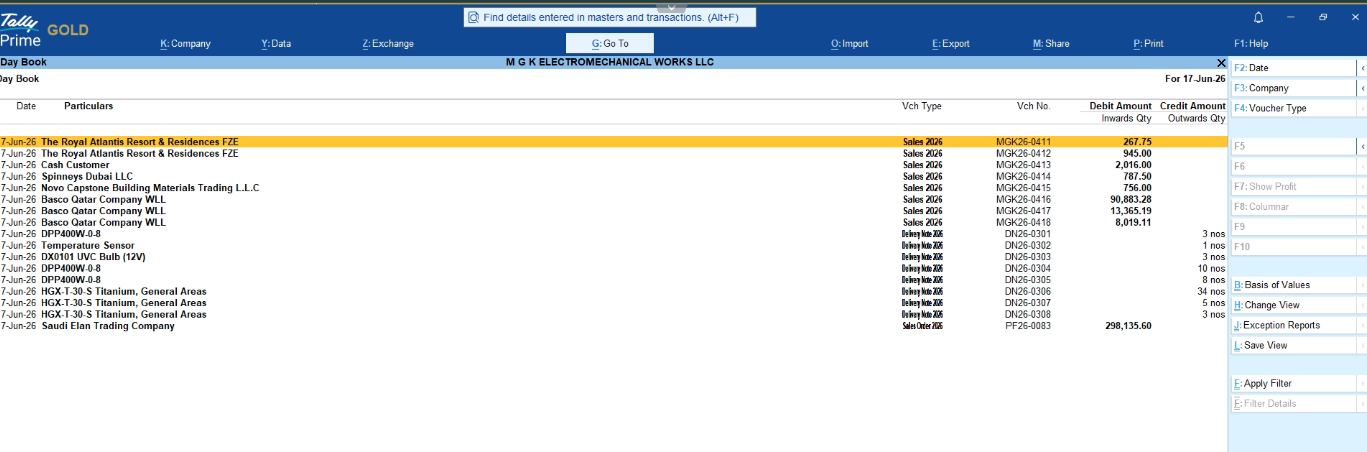Open the Z: Exchange menu
Image resolution: width=1367 pixels, height=452 pixels.
pos(388,44)
